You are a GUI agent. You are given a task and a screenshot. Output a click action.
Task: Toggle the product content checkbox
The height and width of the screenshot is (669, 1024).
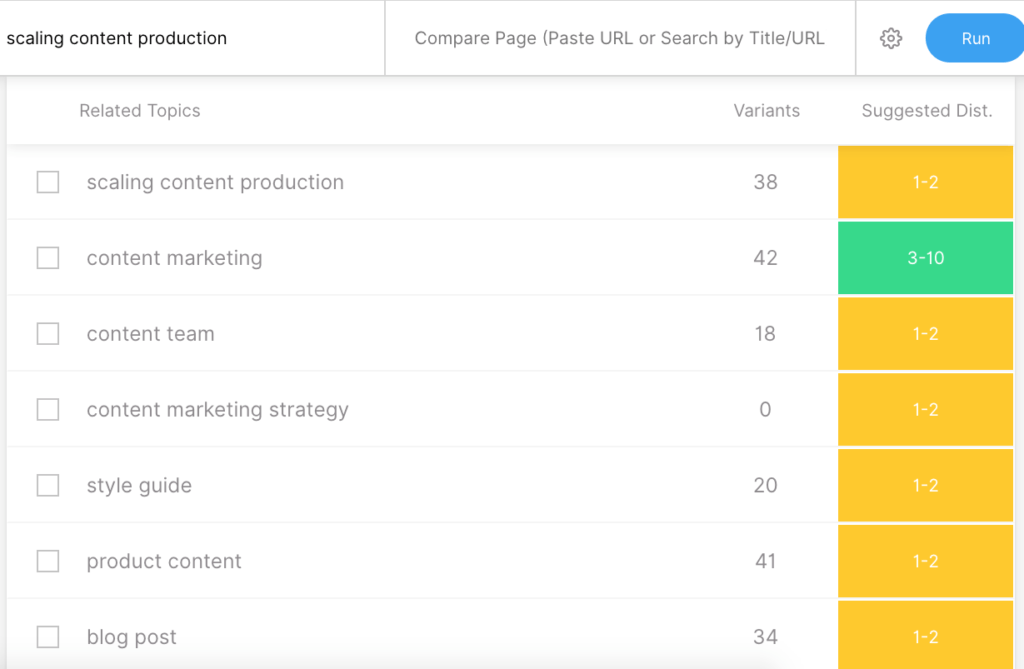48,562
